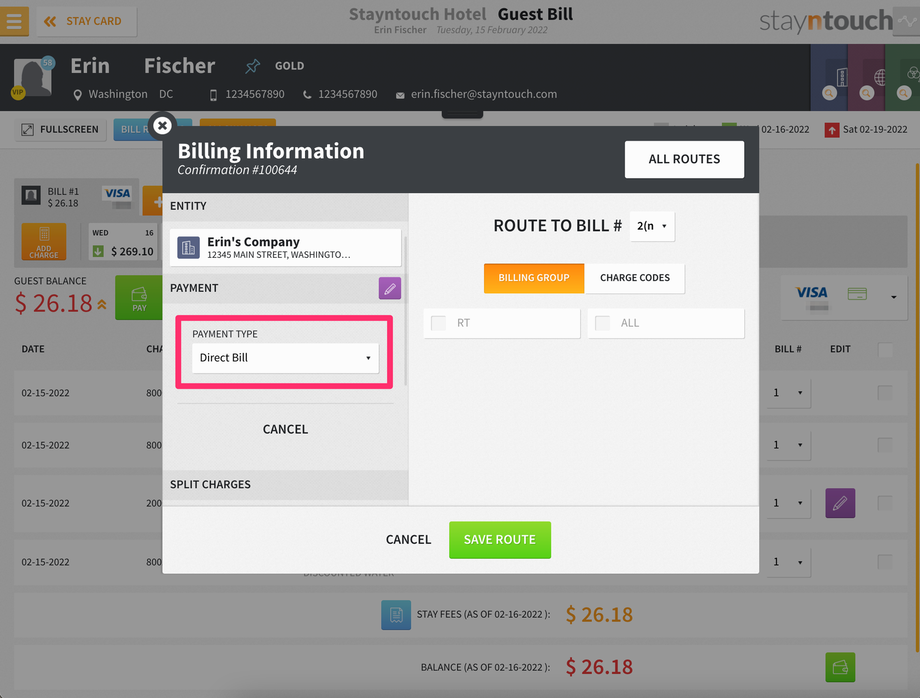
Task: Save the route
Action: point(500,540)
